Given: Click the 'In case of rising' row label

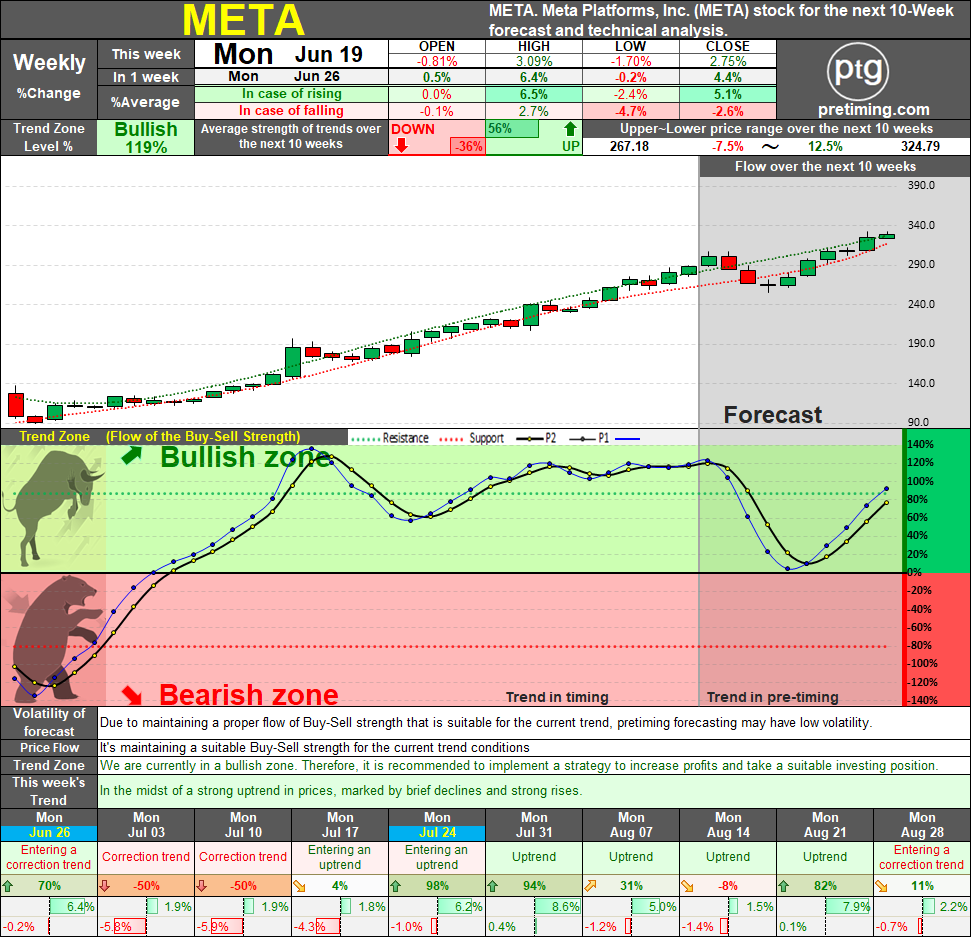Looking at the screenshot, I should click(x=291, y=94).
